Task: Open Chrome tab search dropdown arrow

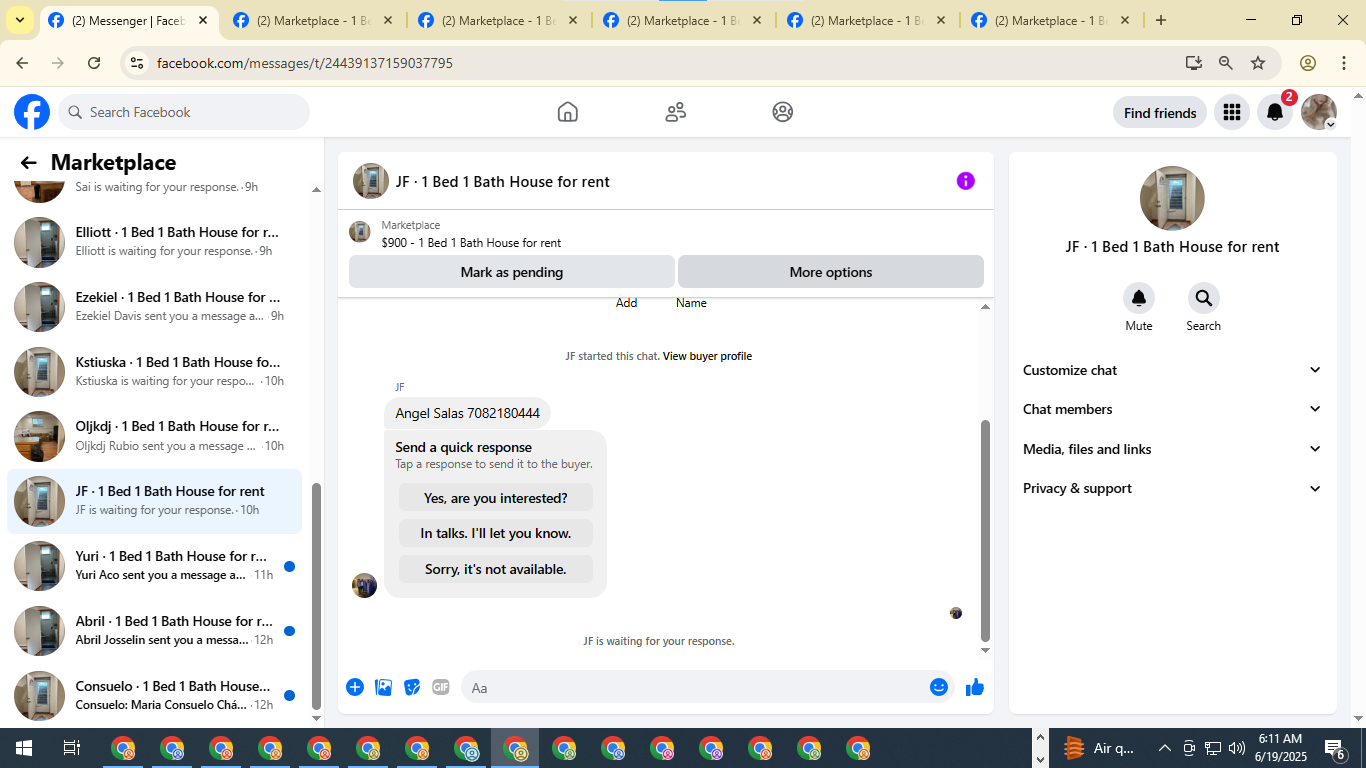Action: pyautogui.click(x=19, y=20)
